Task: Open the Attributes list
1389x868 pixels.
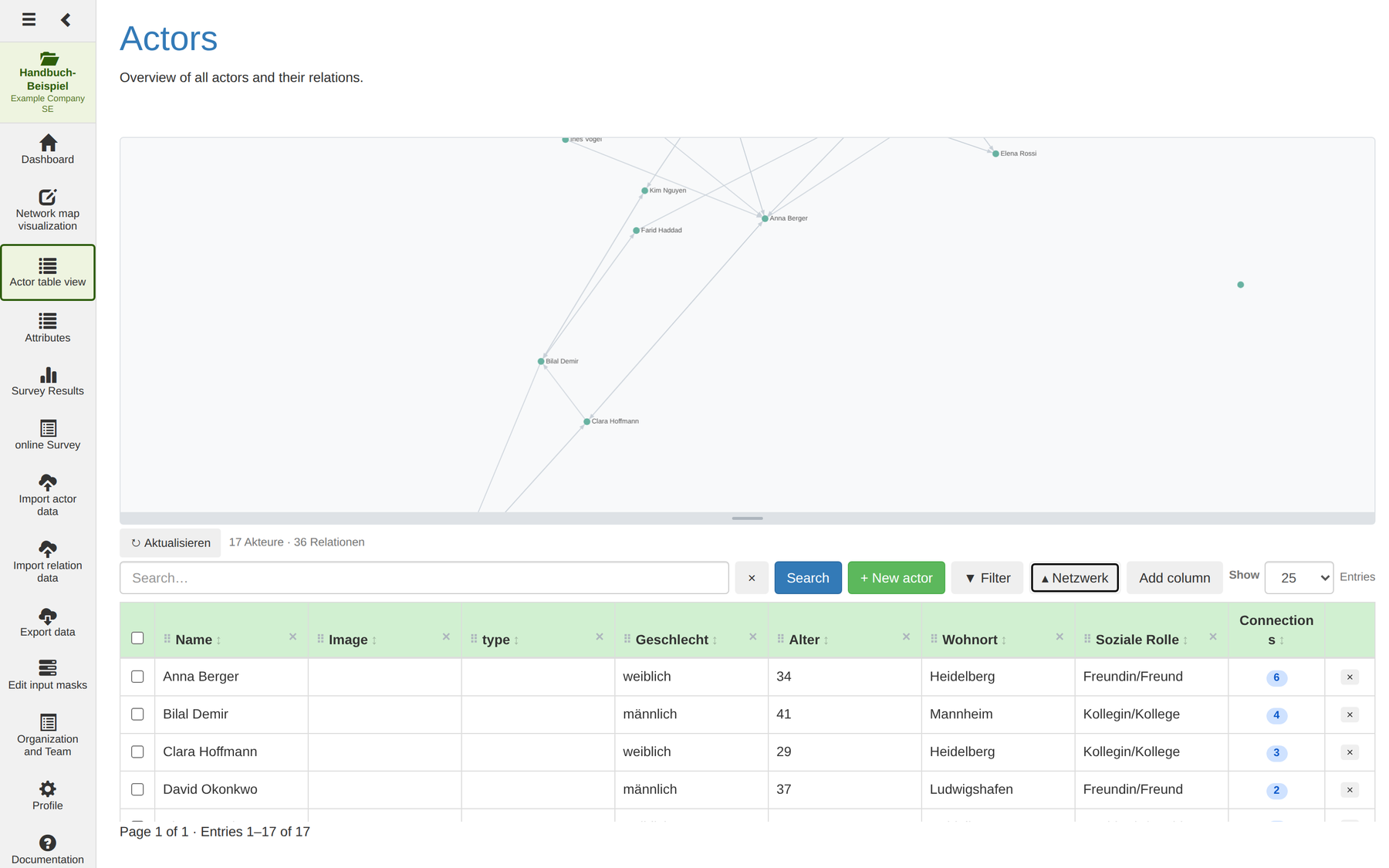Action: (48, 327)
